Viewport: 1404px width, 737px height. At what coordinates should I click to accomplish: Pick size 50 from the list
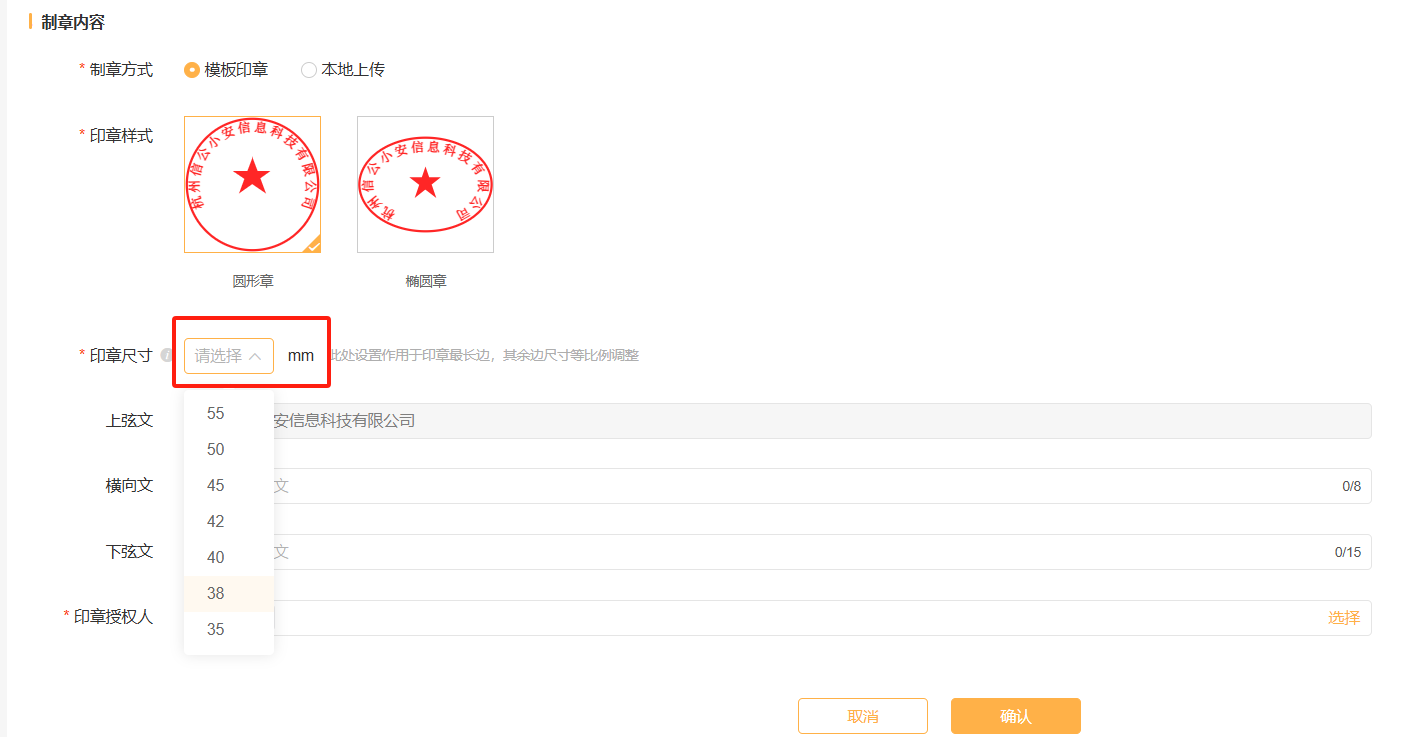point(229,449)
